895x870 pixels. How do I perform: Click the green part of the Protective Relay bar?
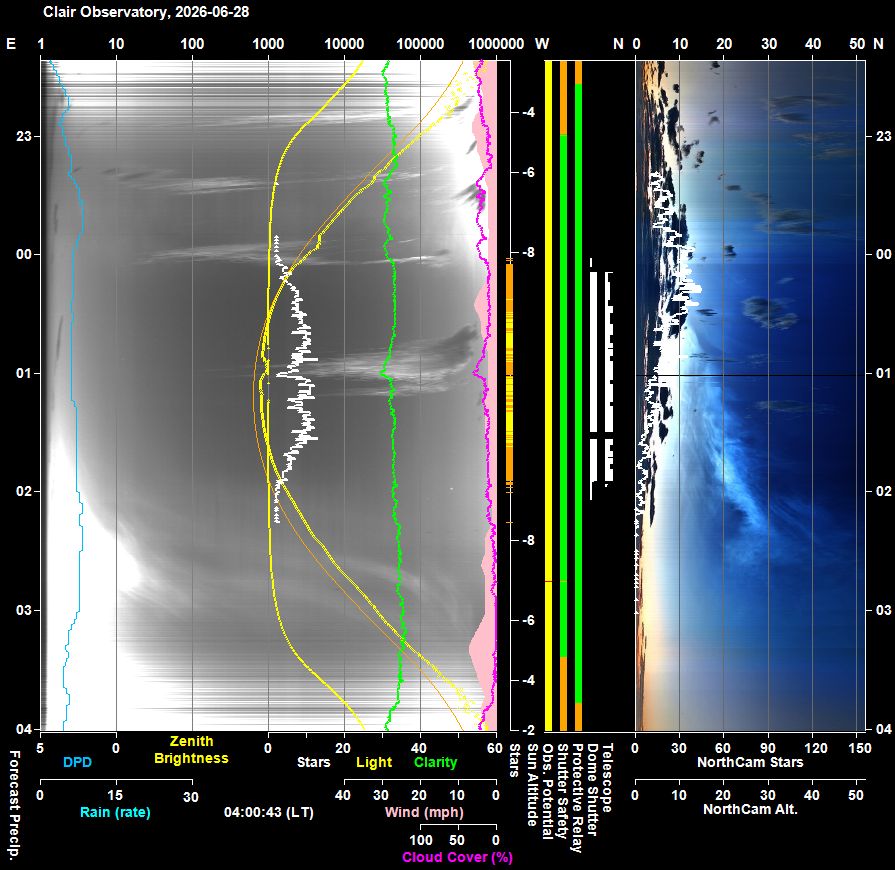578,393
